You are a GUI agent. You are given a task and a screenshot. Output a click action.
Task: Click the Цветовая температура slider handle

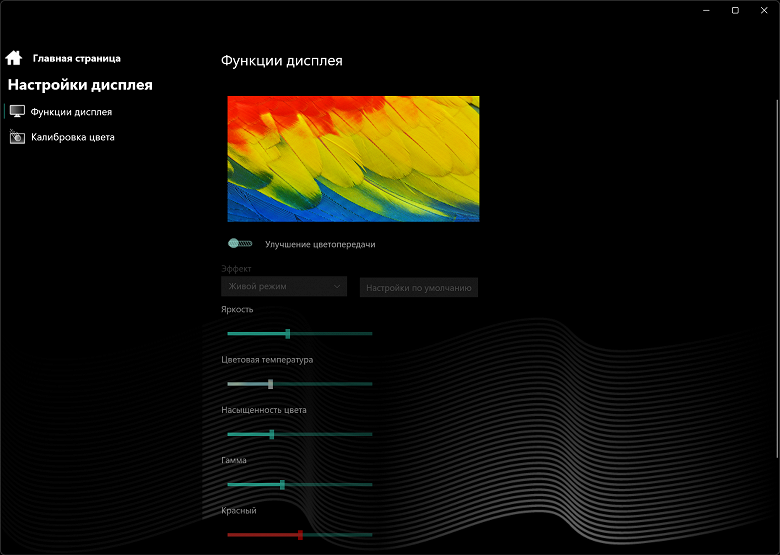coord(270,384)
